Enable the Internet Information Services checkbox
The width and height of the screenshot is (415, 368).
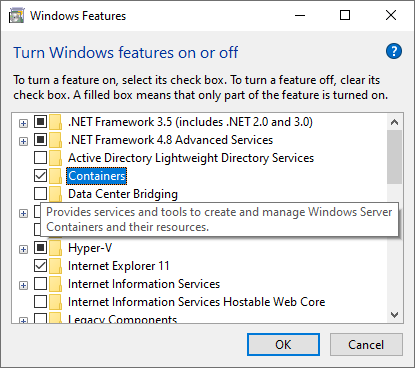[x=40, y=284]
